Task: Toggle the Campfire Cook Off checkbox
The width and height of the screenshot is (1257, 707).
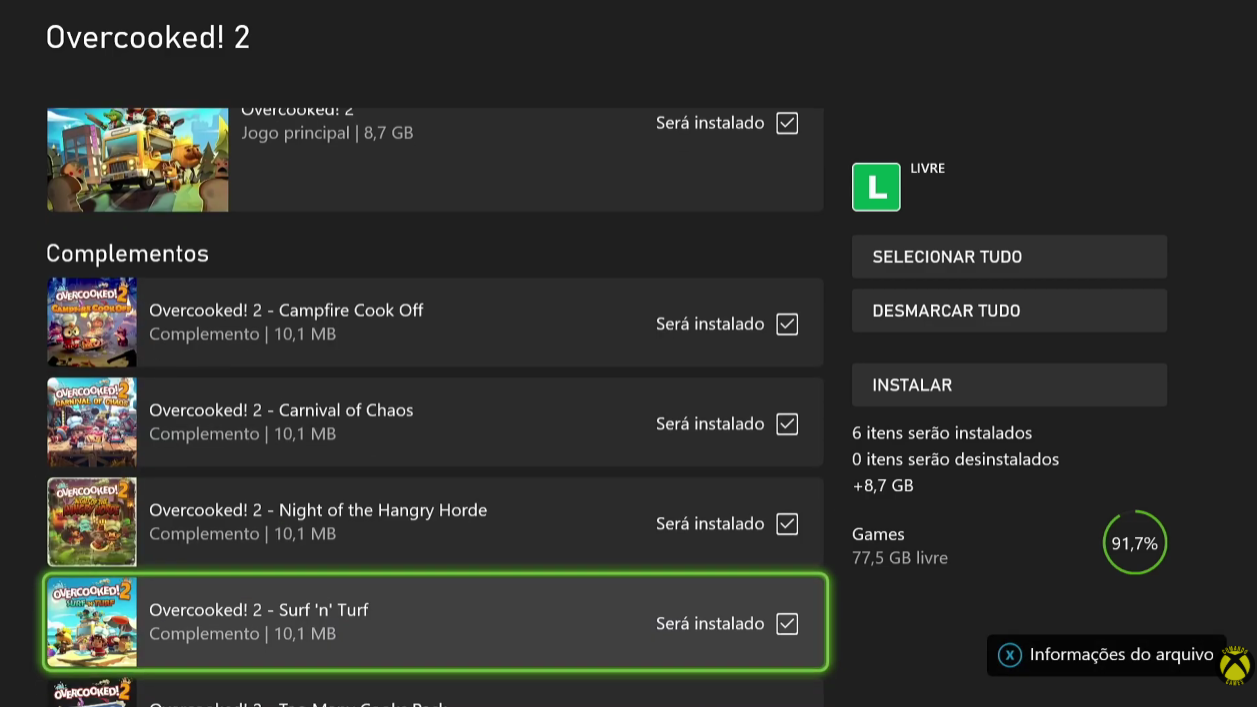Action: (x=787, y=324)
